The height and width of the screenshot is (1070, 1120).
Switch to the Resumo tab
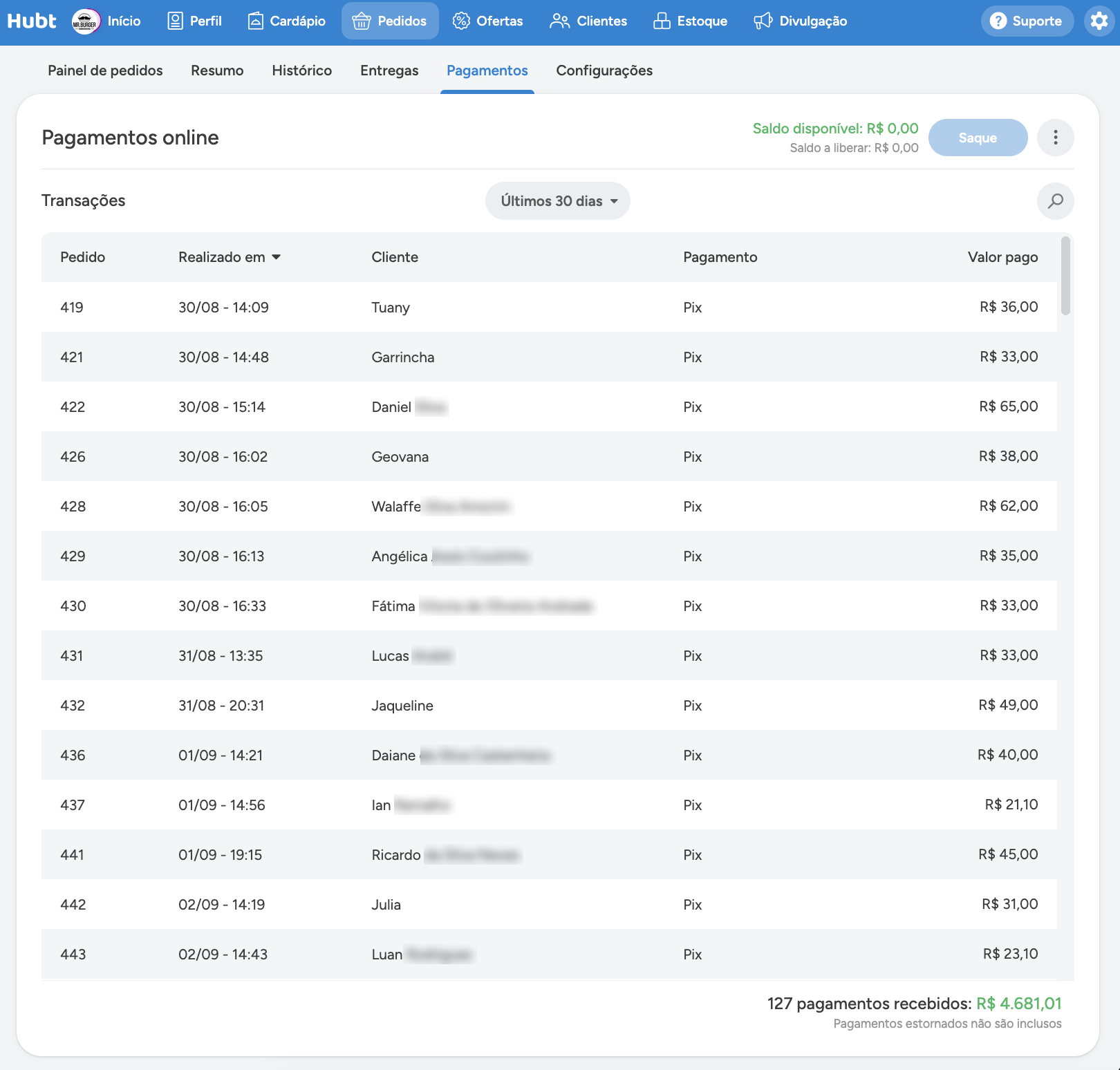coord(217,71)
